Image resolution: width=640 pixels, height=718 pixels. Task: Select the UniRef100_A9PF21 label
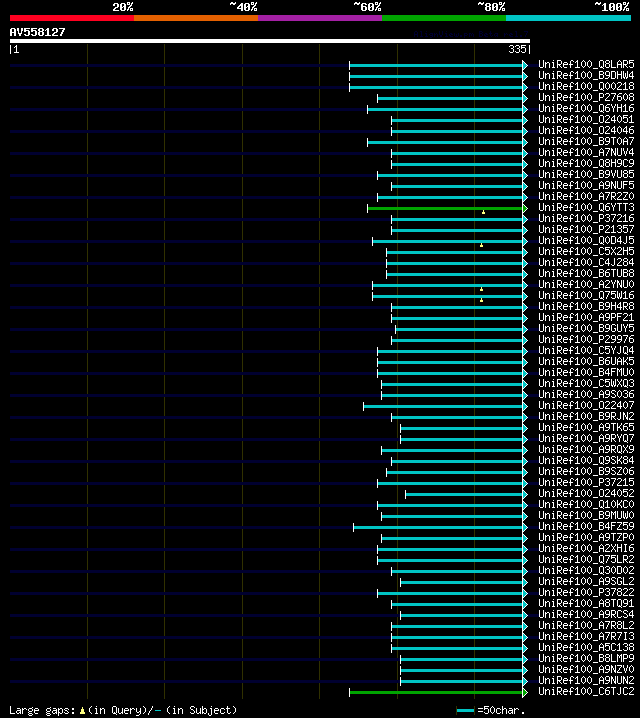tap(586, 317)
